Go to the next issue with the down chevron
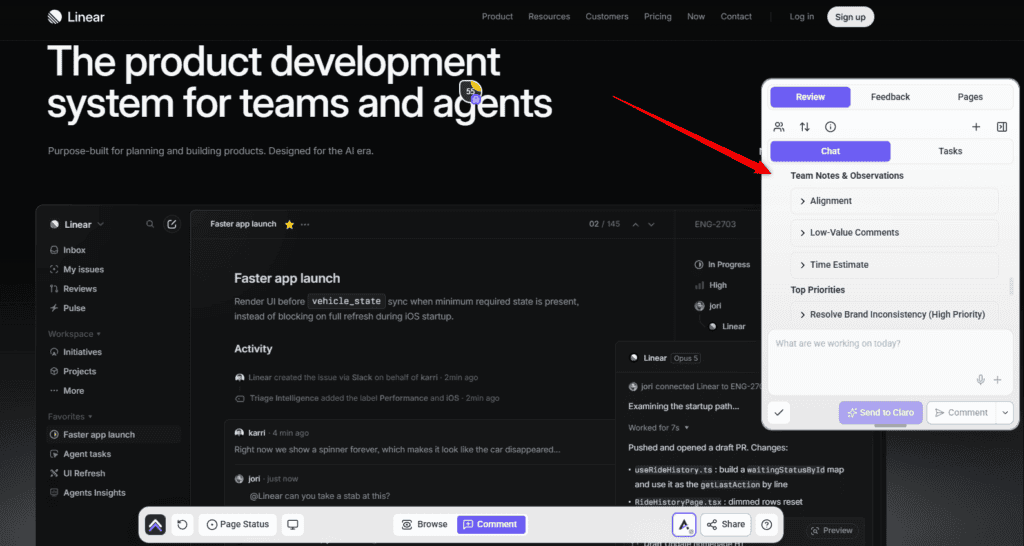Screen dimensions: 1024x546 [651, 224]
